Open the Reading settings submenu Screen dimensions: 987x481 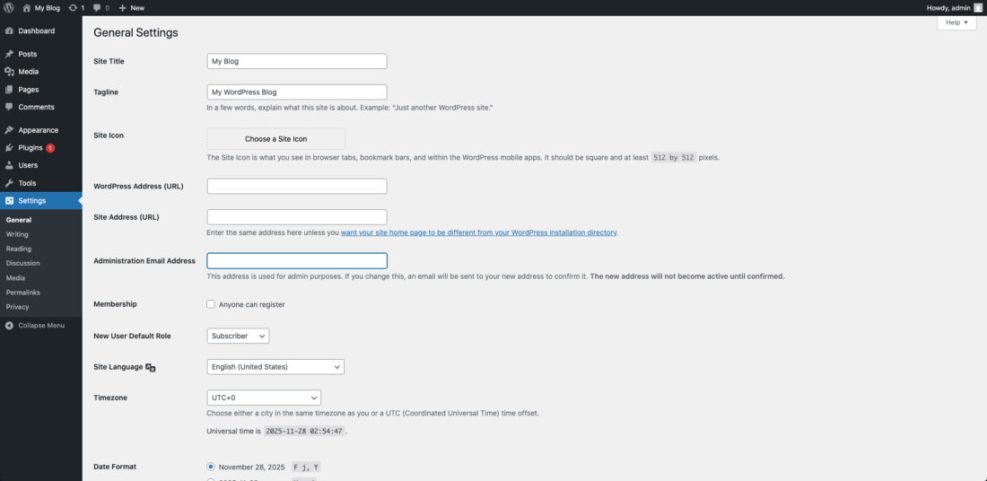(x=18, y=249)
